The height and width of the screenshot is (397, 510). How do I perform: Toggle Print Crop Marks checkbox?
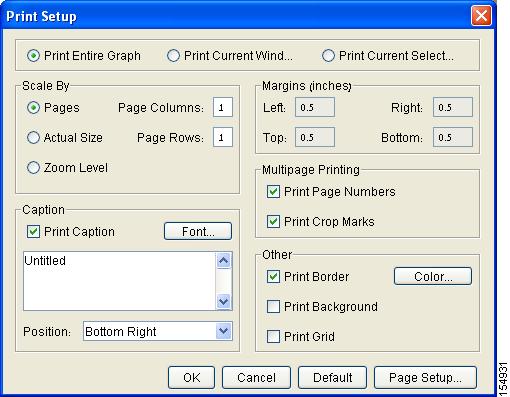[x=273, y=222]
